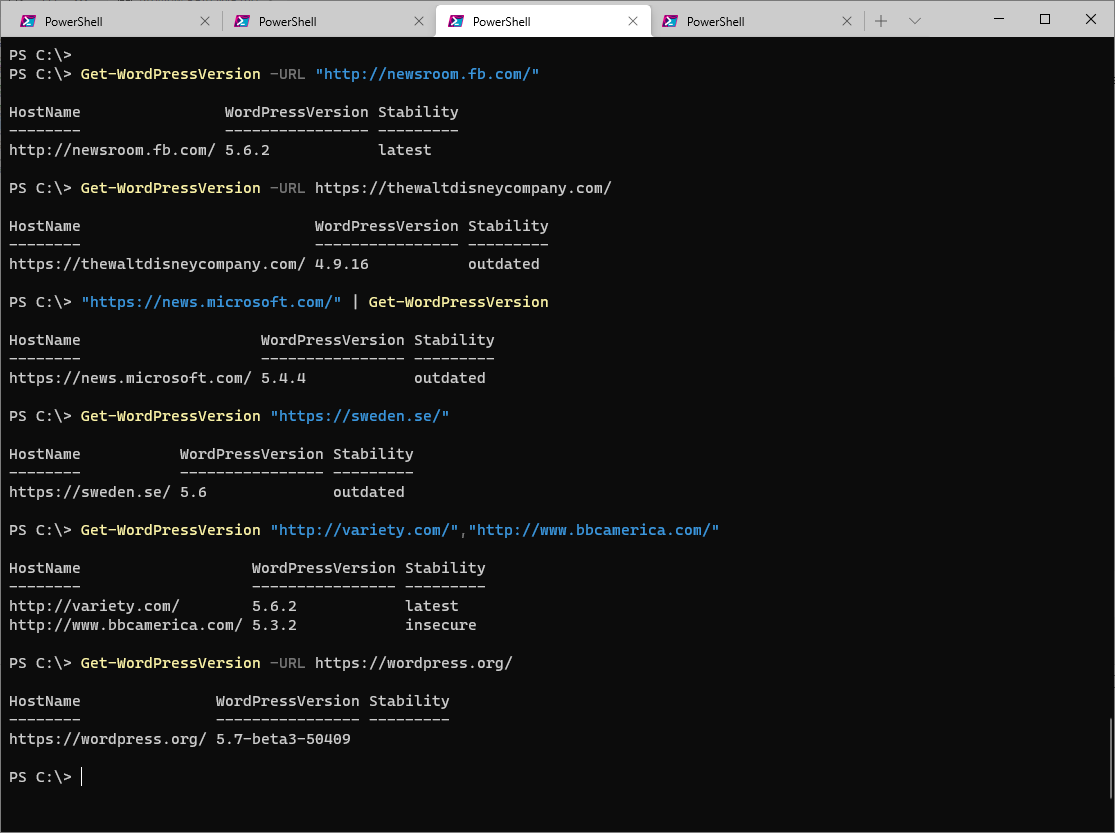The image size is (1115, 833).
Task: Click the HostName header above https://sweden.se/
Action: (45, 454)
